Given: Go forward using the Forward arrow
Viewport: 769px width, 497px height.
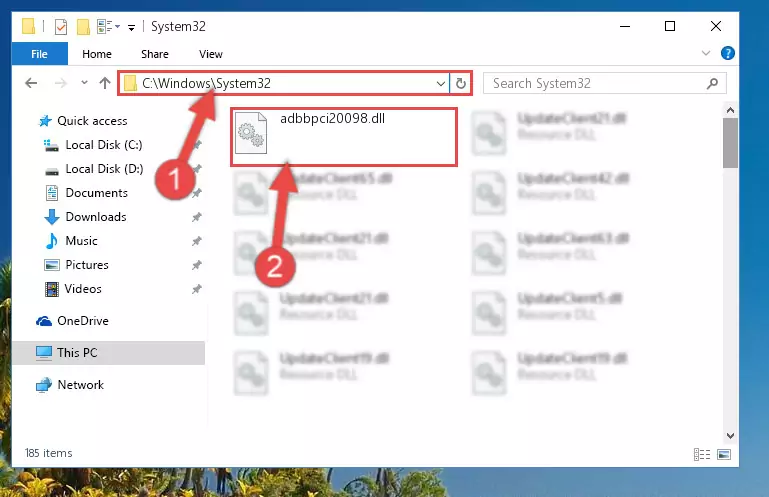Looking at the screenshot, I should [x=60, y=83].
